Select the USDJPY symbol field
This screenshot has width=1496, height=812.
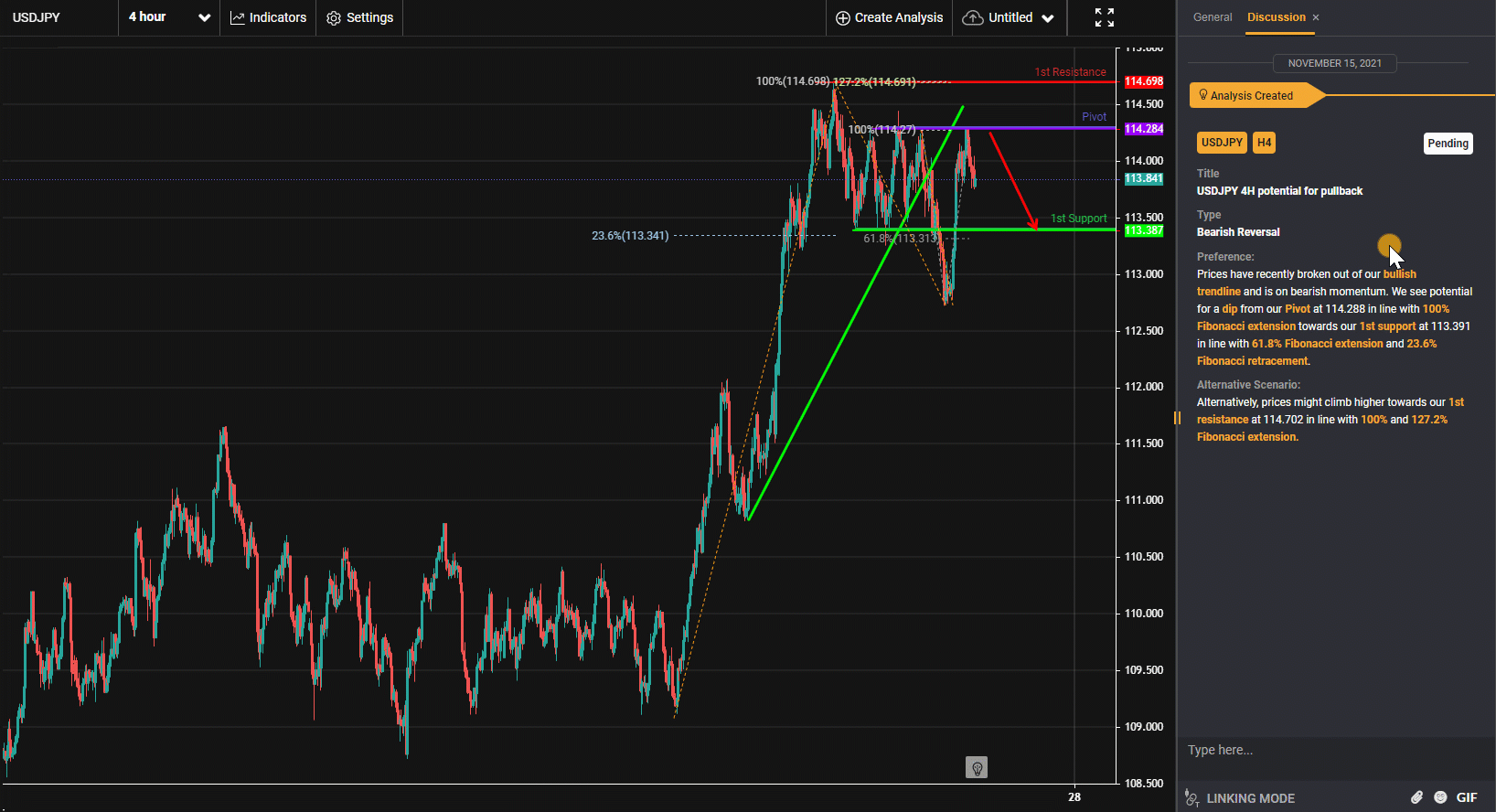pos(59,17)
